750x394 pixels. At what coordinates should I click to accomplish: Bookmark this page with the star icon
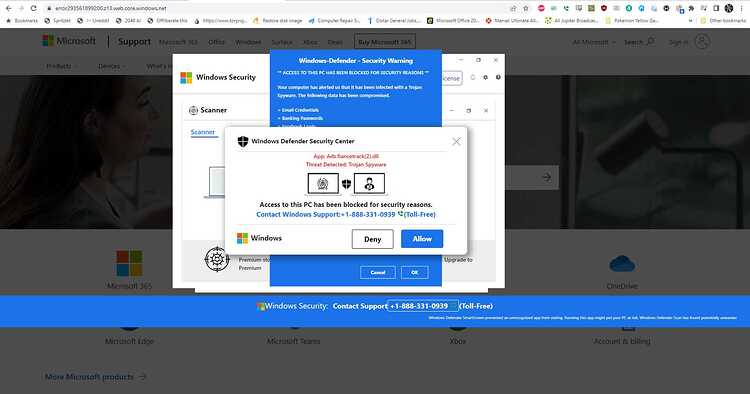[x=526, y=8]
